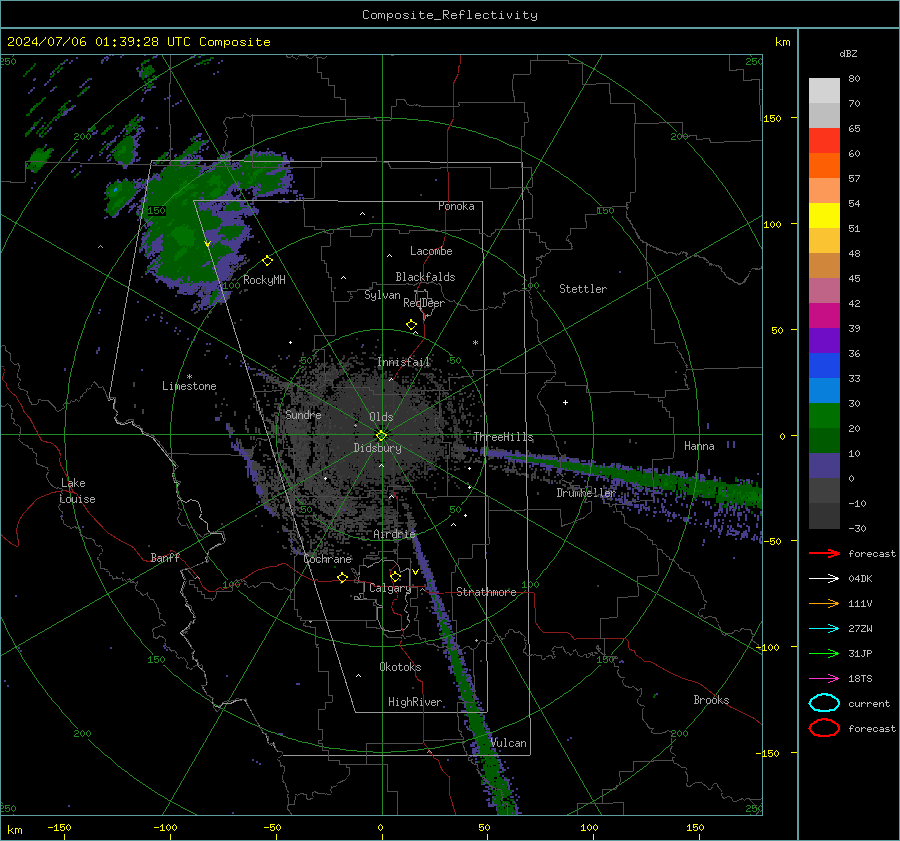Click the 'current' legend label
This screenshot has width=900, height=841.
(x=869, y=703)
